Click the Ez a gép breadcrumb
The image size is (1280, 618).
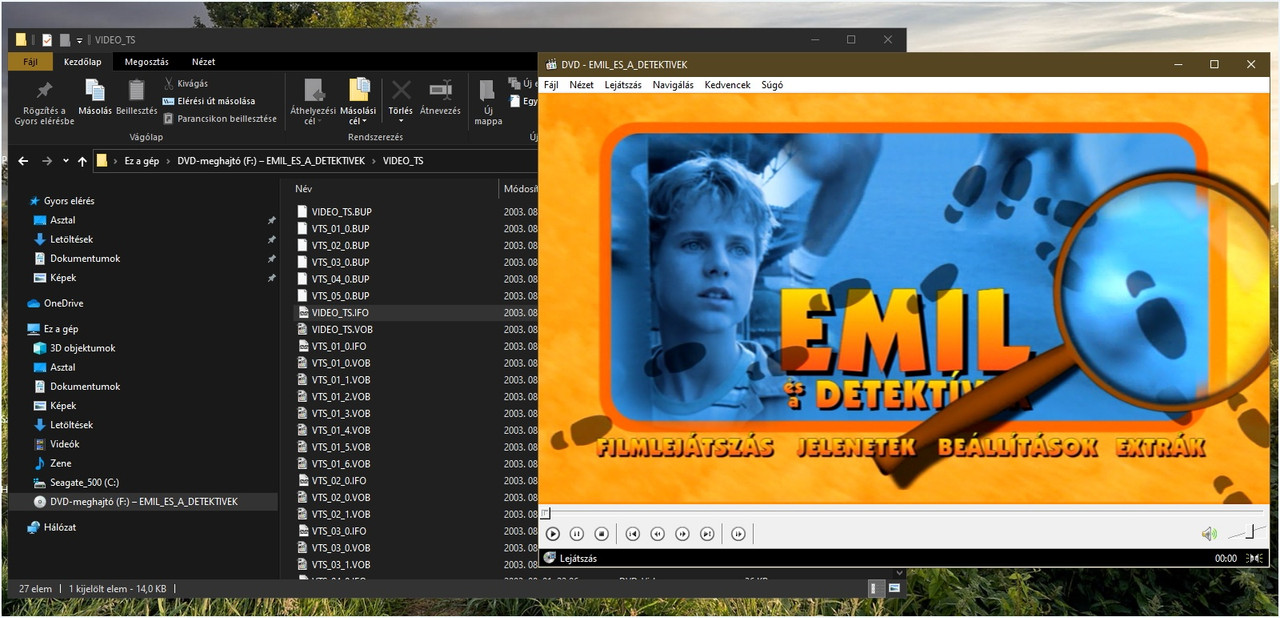(x=143, y=160)
